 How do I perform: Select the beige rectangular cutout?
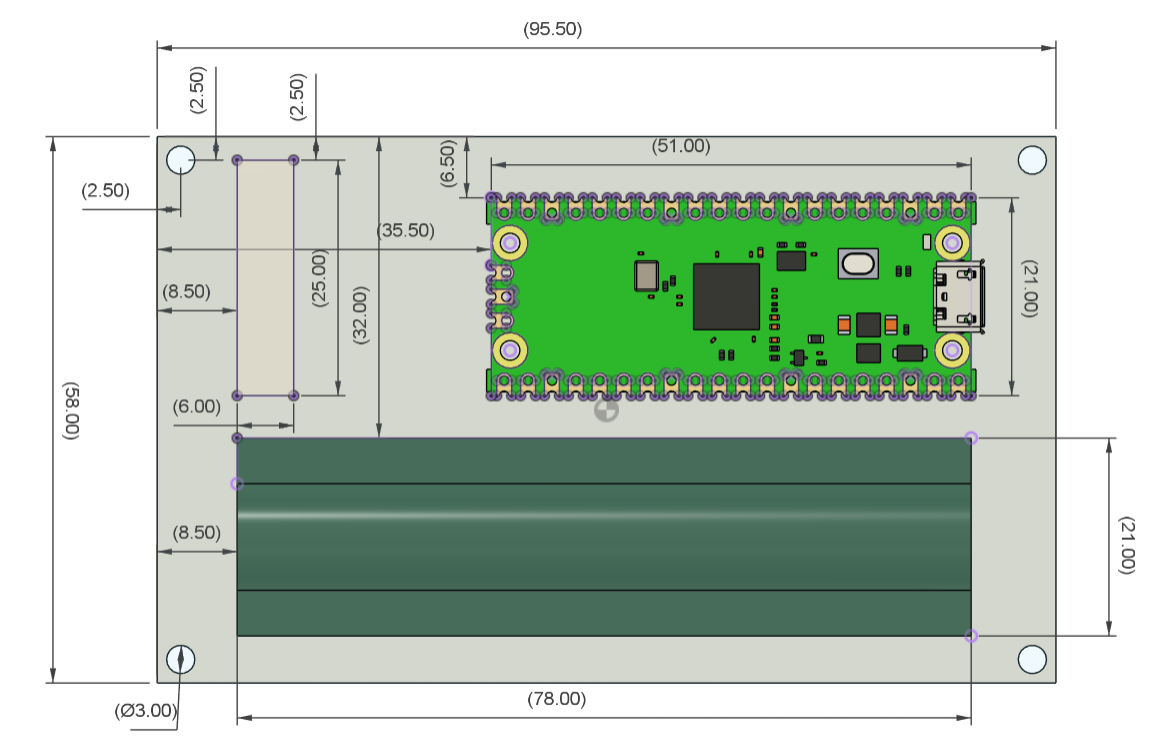[265, 277]
